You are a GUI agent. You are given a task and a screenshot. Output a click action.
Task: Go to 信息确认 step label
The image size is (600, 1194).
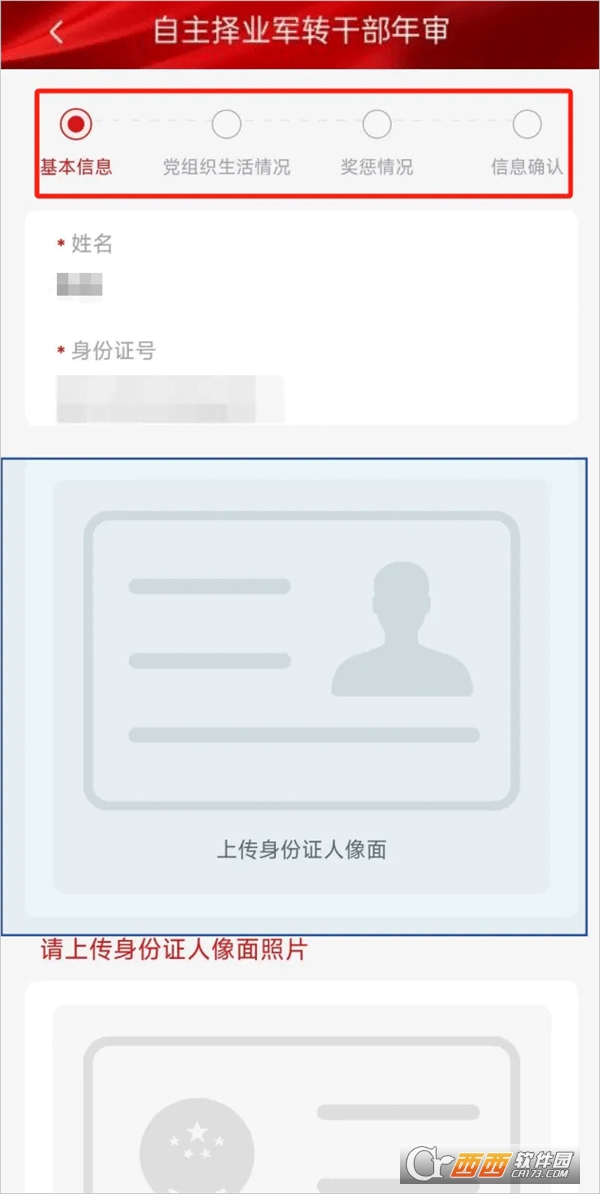pos(527,168)
